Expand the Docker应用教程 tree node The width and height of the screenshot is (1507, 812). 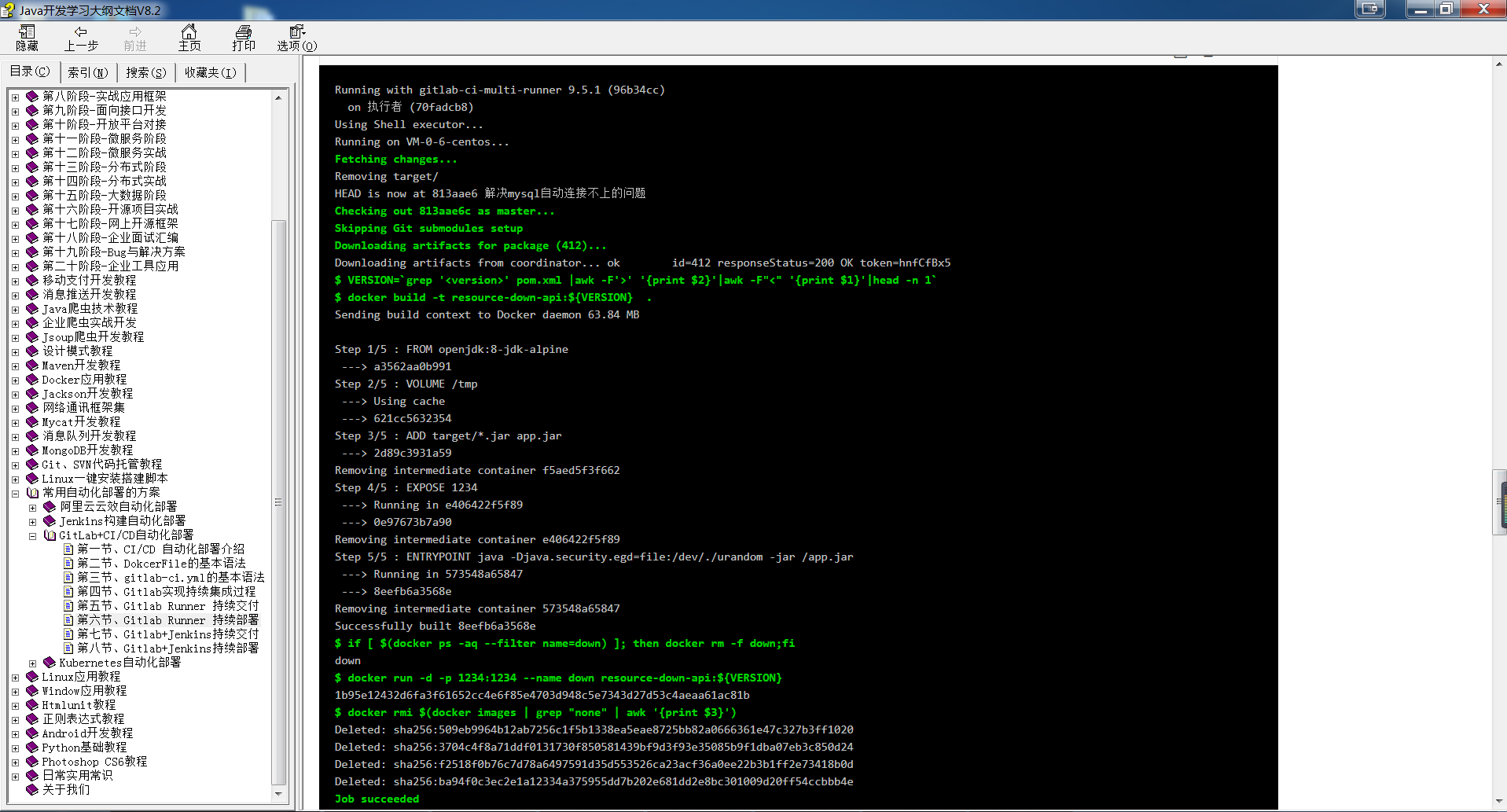(x=15, y=380)
